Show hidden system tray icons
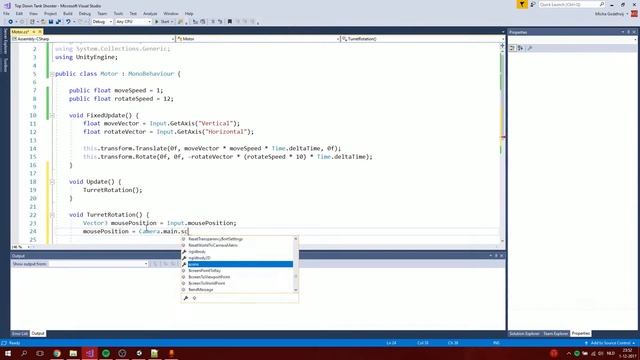The height and width of the screenshot is (360, 640). click(x=569, y=353)
